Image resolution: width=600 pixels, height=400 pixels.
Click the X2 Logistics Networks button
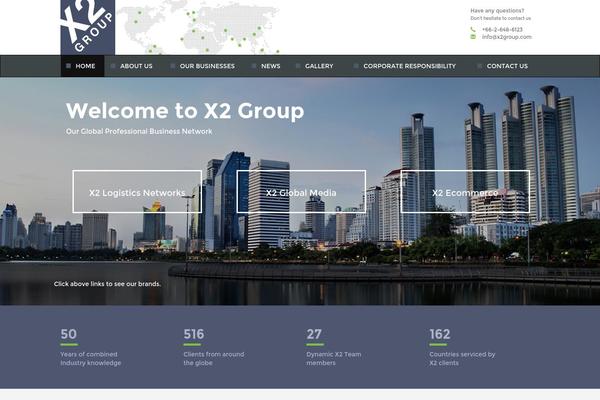coord(137,191)
